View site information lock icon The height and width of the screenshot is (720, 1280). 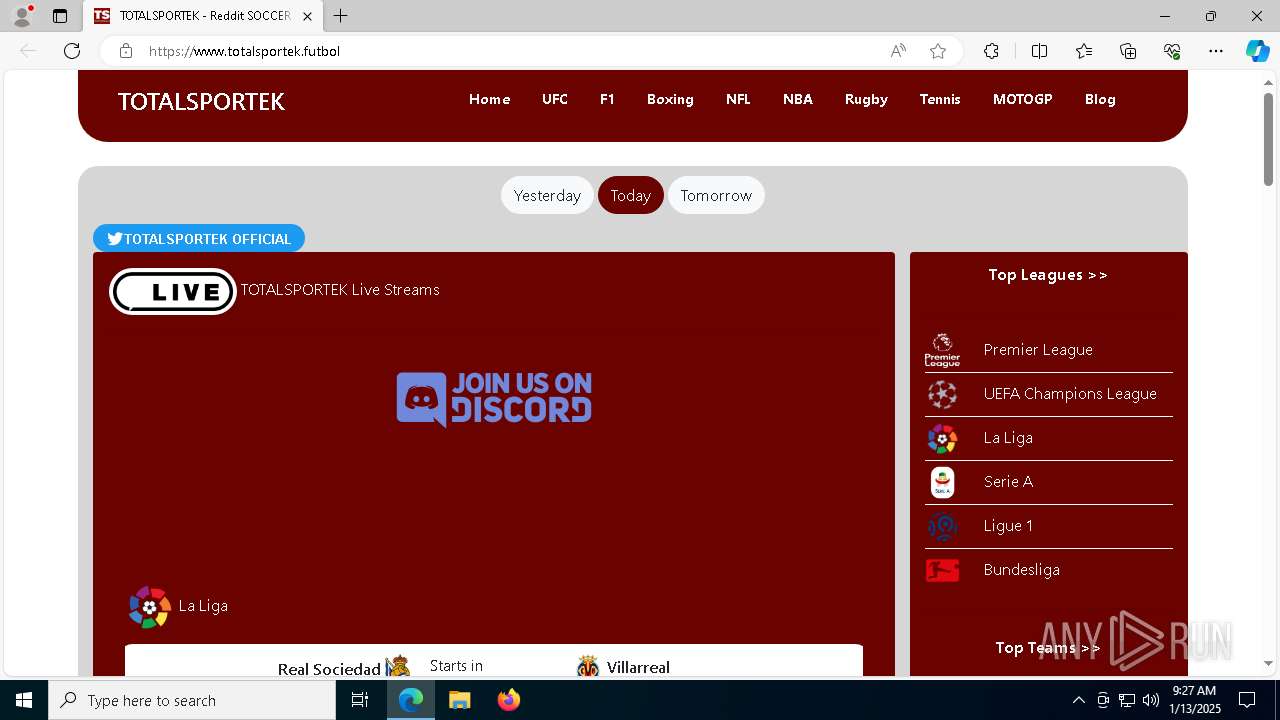pyautogui.click(x=126, y=51)
